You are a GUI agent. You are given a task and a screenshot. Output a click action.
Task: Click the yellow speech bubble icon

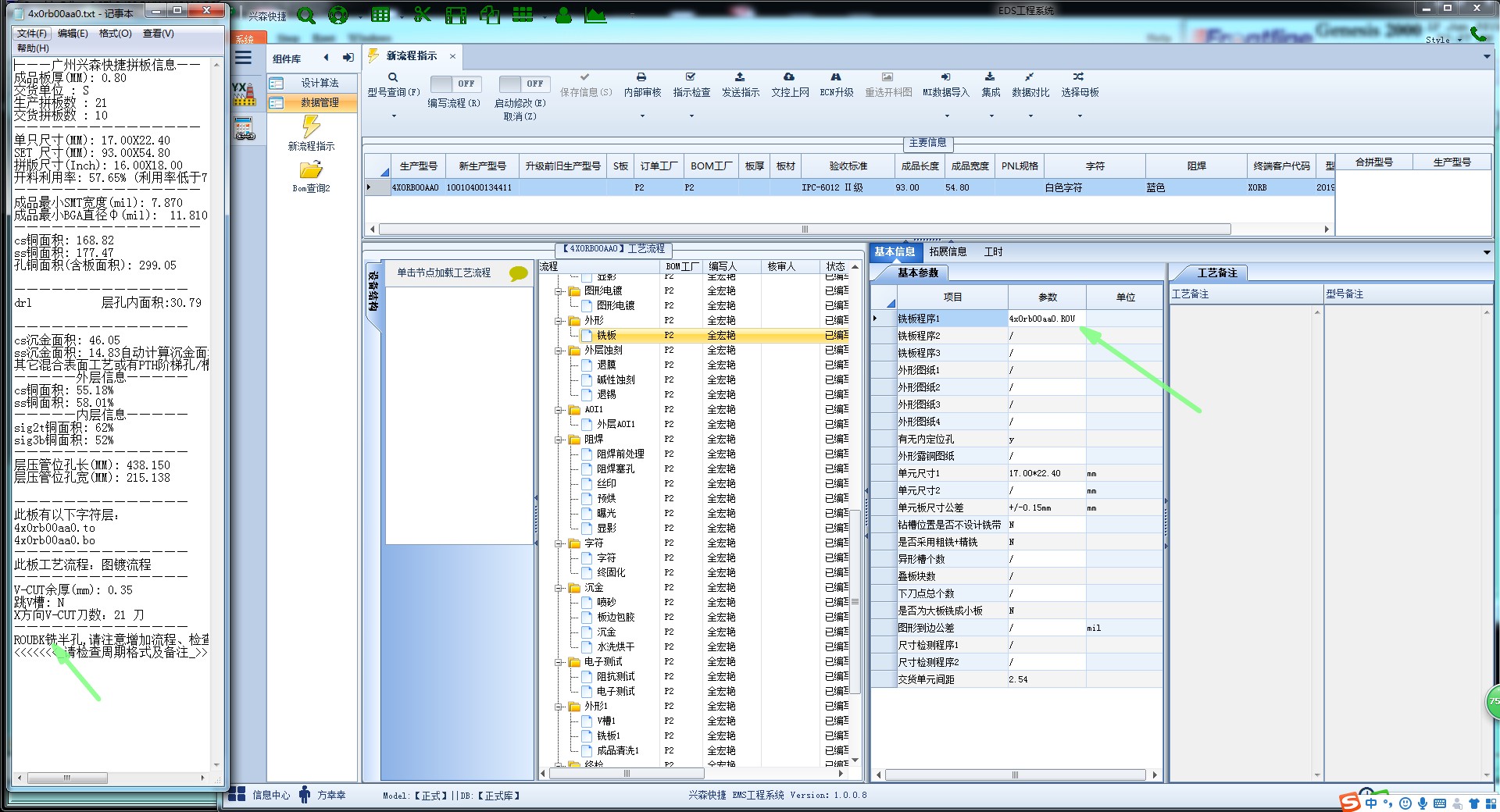(x=518, y=273)
